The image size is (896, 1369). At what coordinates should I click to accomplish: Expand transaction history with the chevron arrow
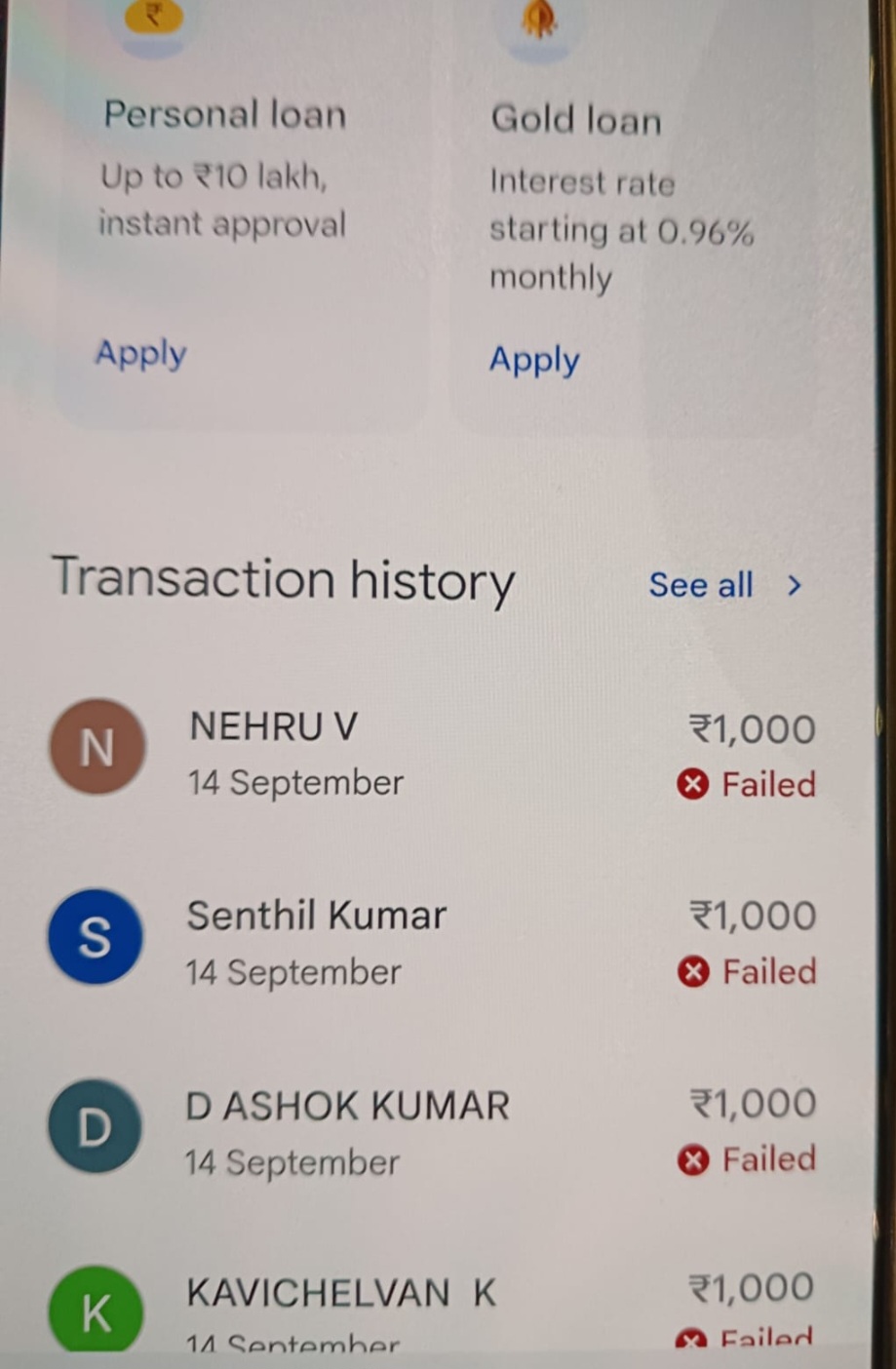point(795,585)
